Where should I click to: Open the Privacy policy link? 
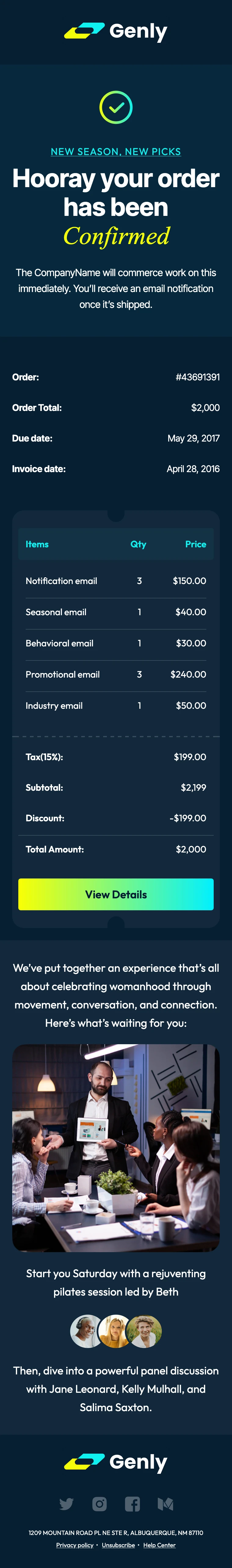point(75,1545)
